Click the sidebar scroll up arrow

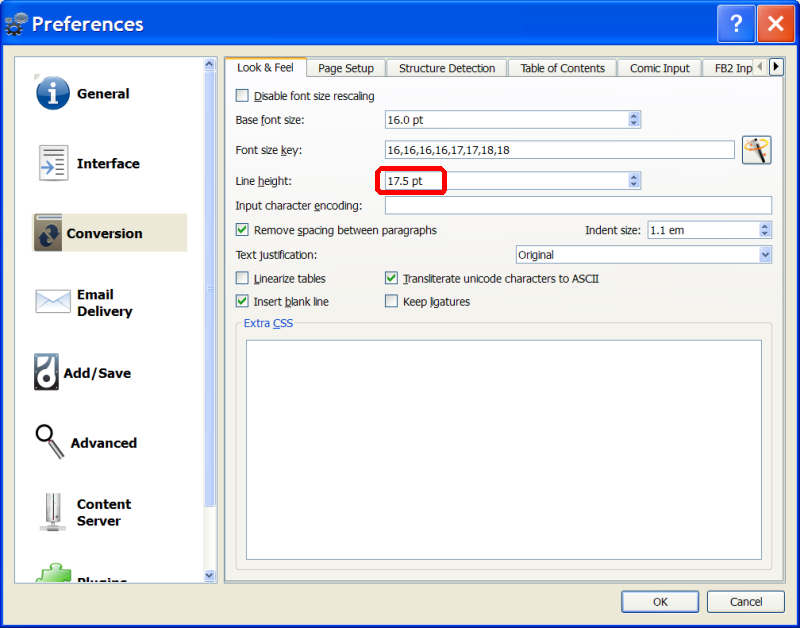click(x=209, y=64)
